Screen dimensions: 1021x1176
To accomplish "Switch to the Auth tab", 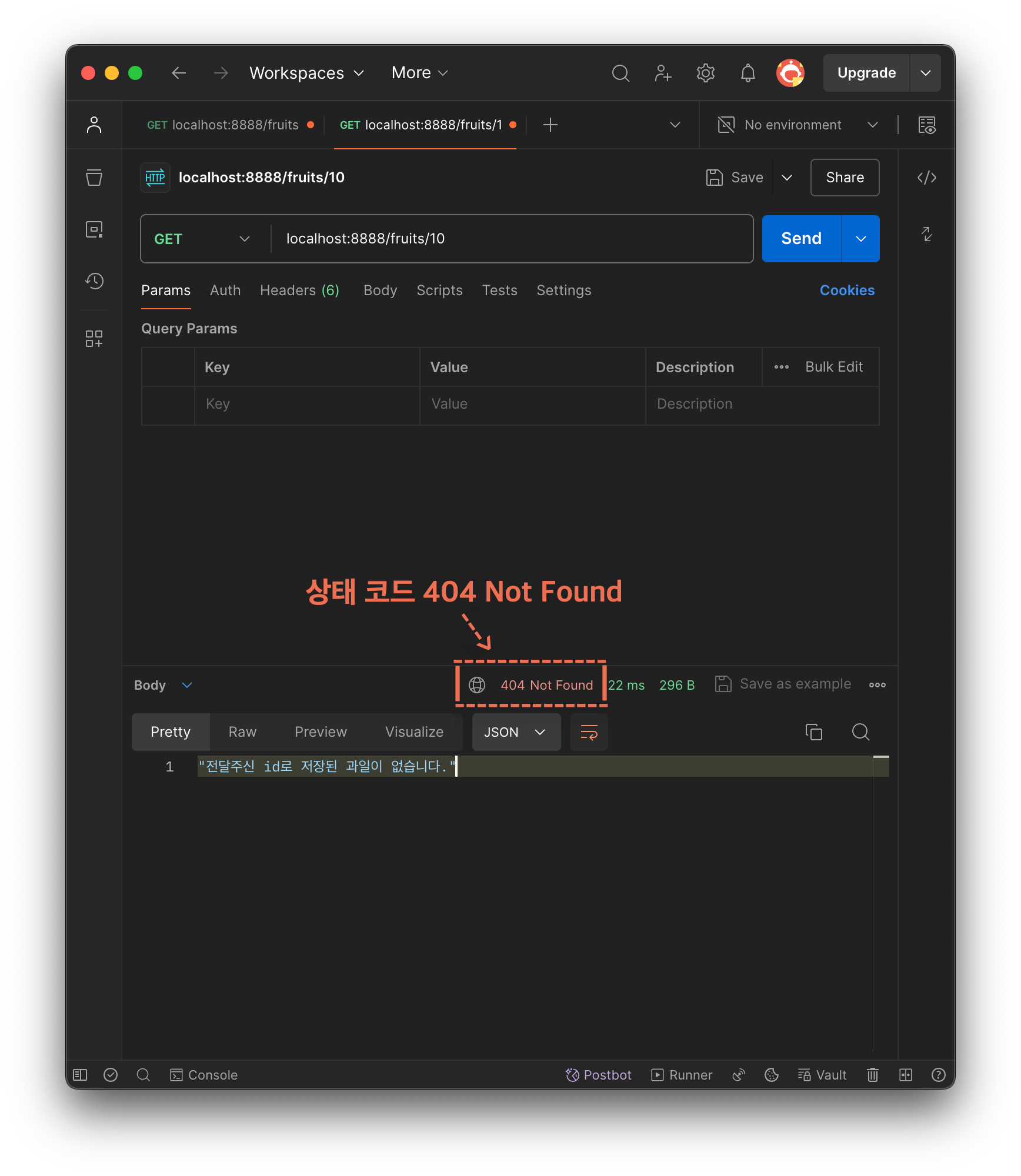I will coord(225,290).
